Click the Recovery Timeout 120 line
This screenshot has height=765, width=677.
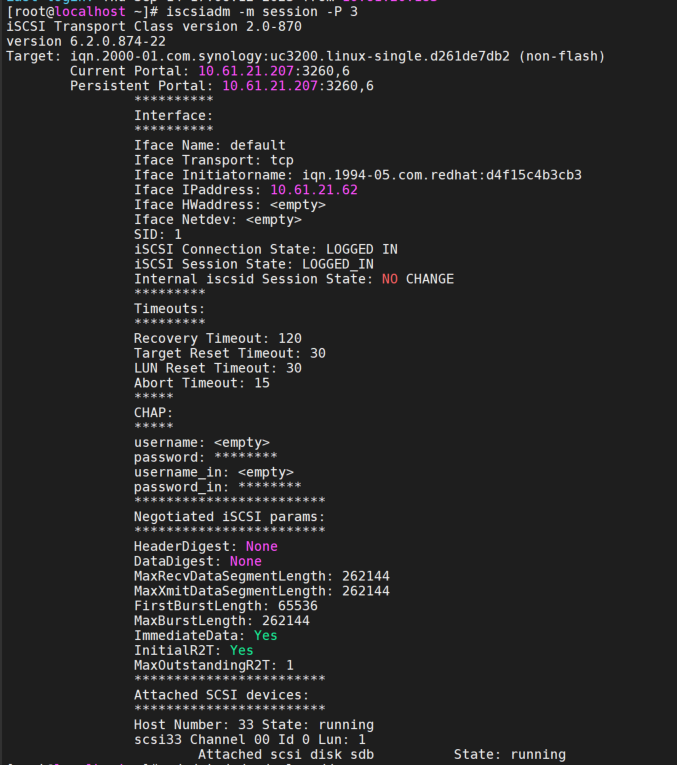[217, 338]
